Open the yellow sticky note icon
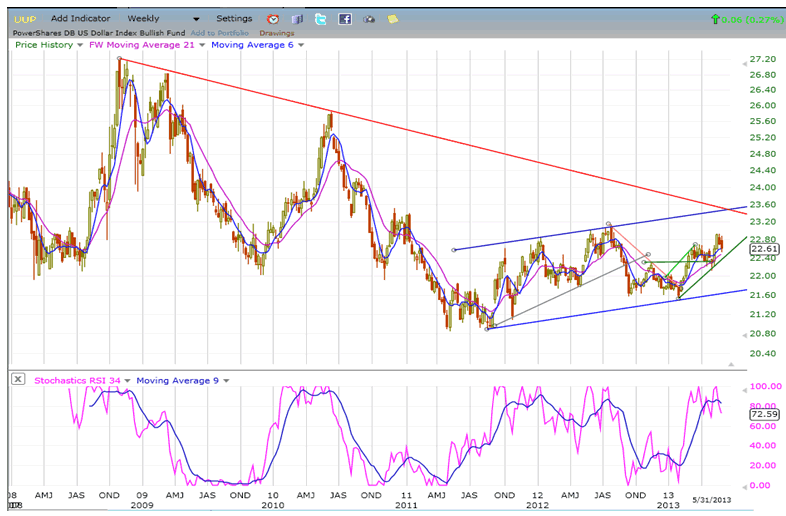The image size is (786, 516). pos(392,19)
